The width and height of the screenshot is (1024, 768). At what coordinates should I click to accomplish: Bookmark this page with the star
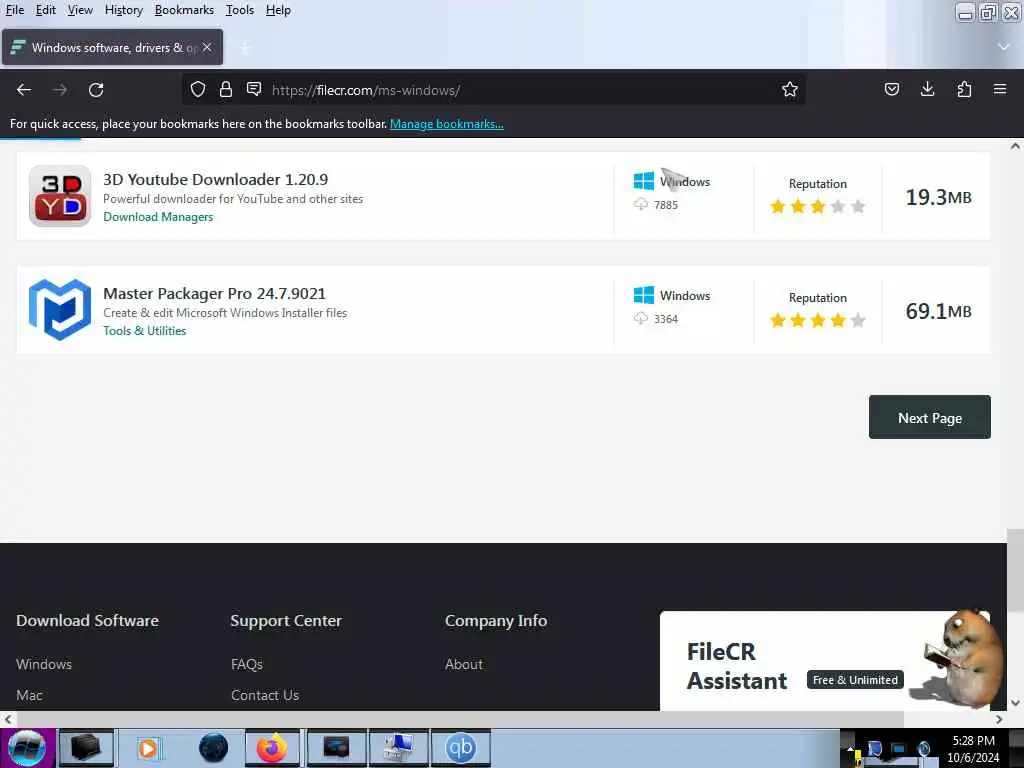pos(790,89)
